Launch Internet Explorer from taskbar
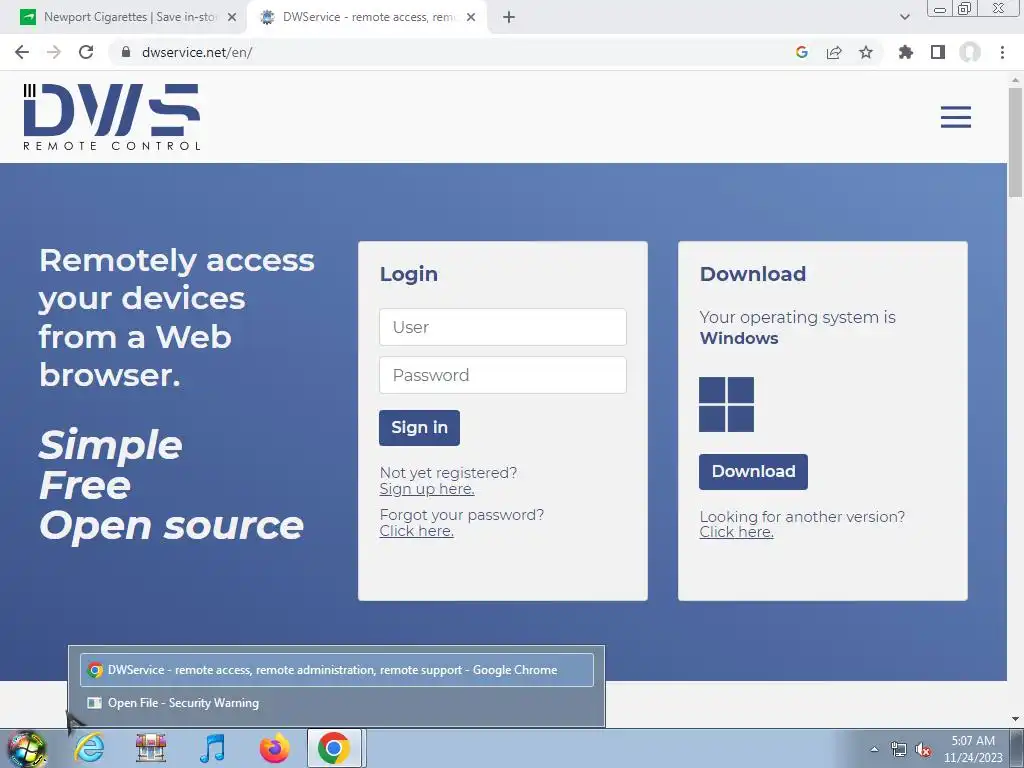The image size is (1024, 768). click(89, 748)
